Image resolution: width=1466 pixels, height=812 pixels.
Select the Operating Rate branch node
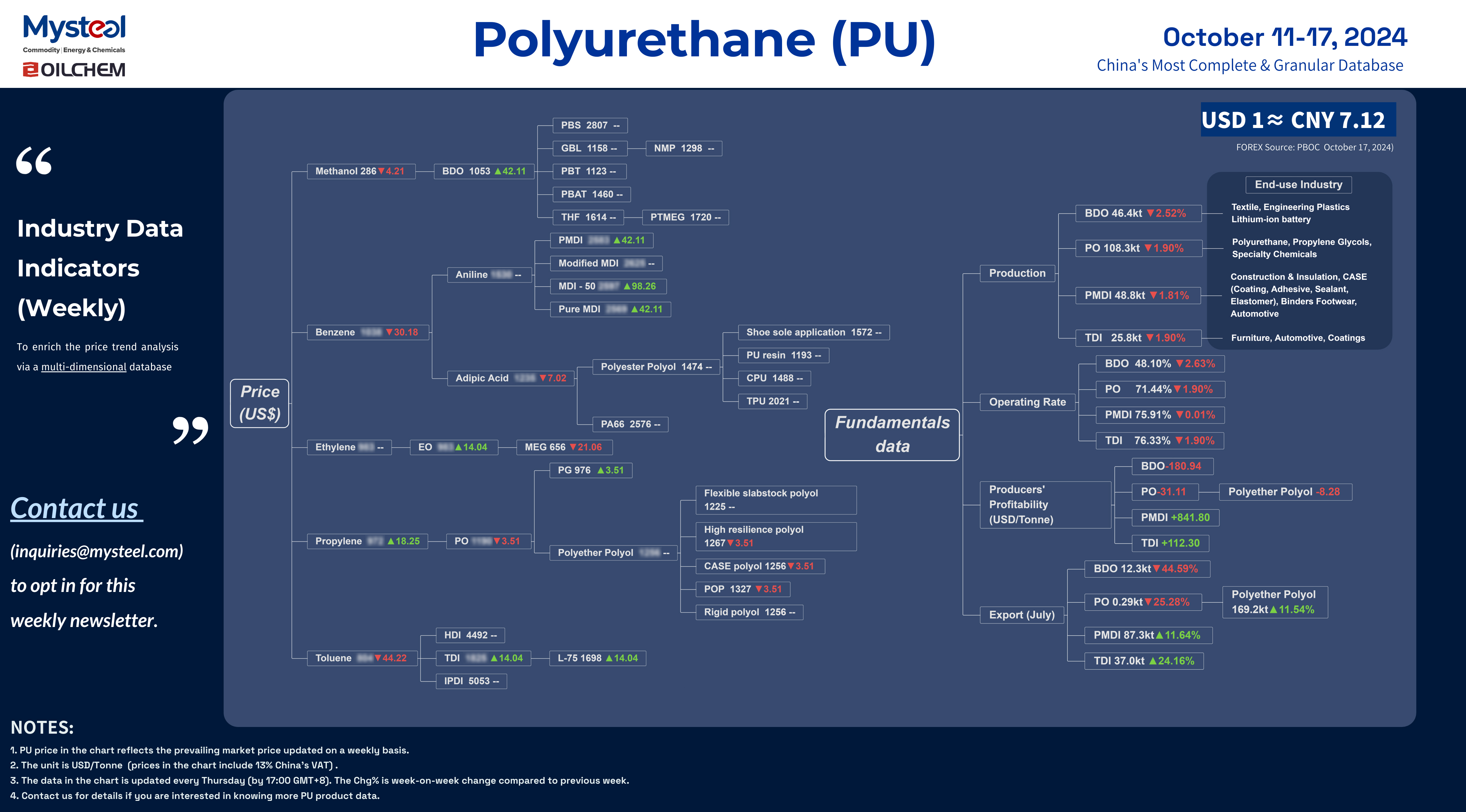point(1028,402)
